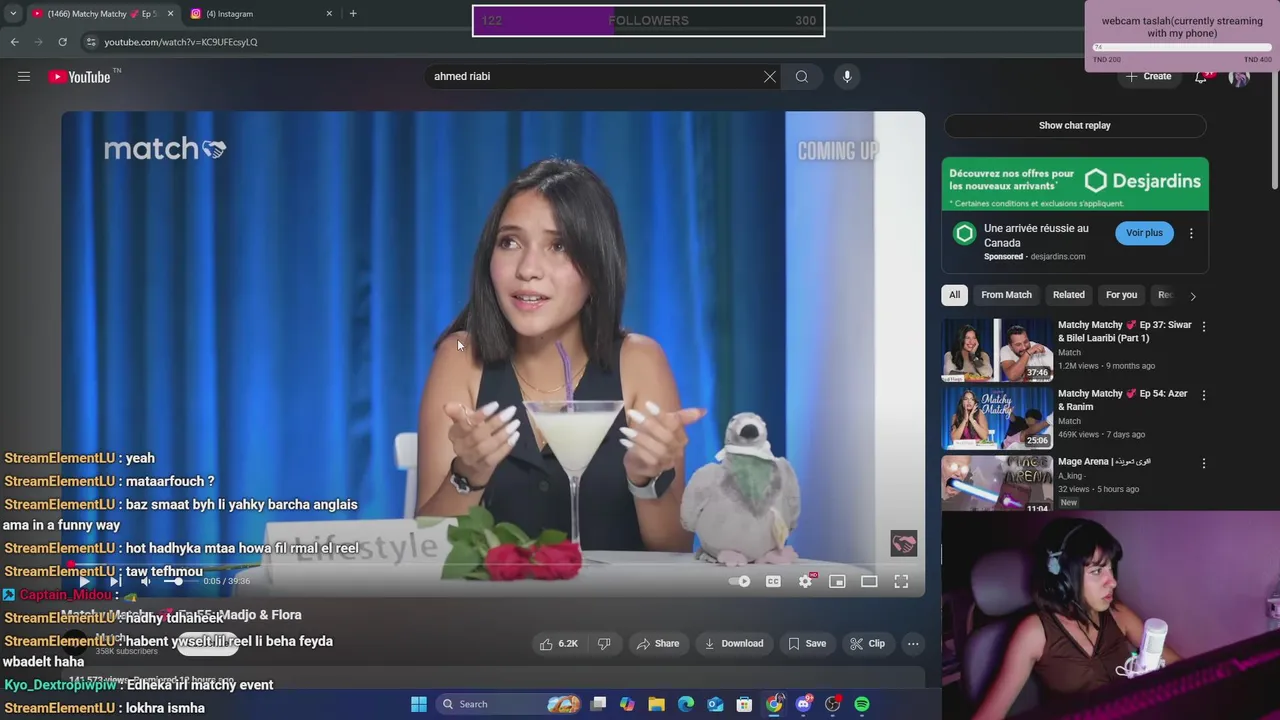Toggle the autoplay switch

pyautogui.click(x=740, y=581)
